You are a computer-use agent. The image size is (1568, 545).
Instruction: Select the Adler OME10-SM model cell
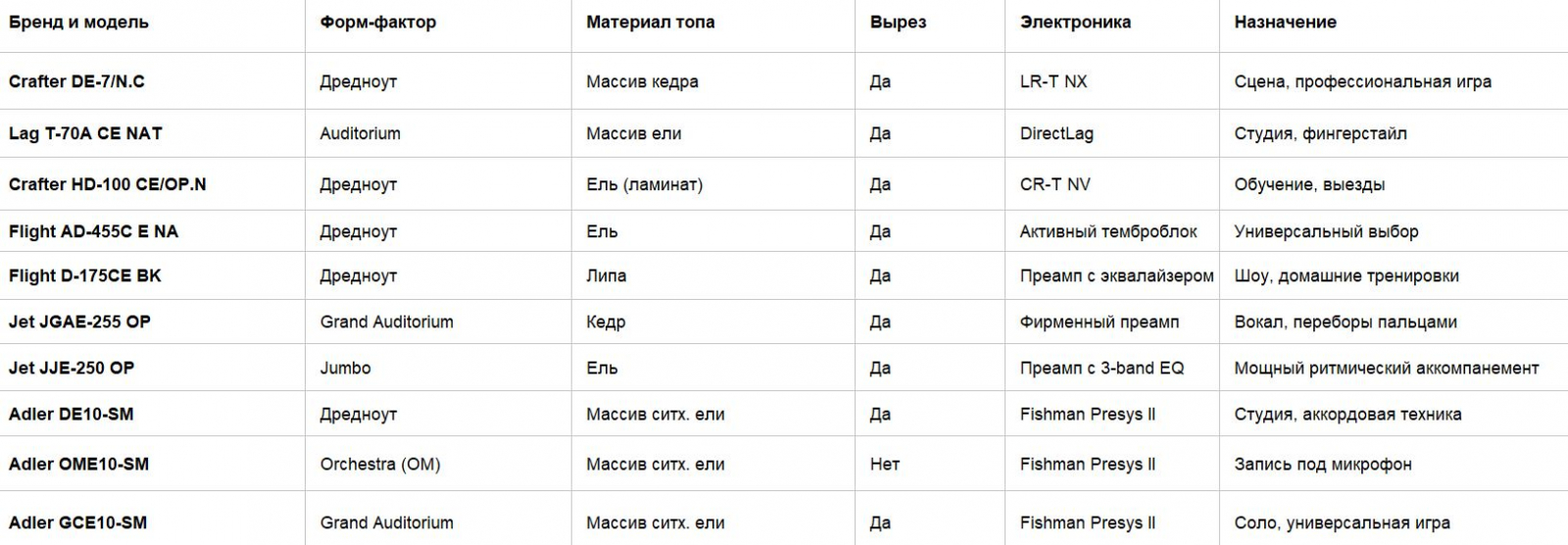[78, 464]
